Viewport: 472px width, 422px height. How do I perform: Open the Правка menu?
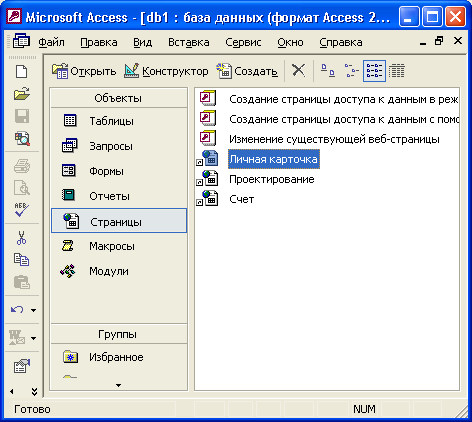pos(99,42)
